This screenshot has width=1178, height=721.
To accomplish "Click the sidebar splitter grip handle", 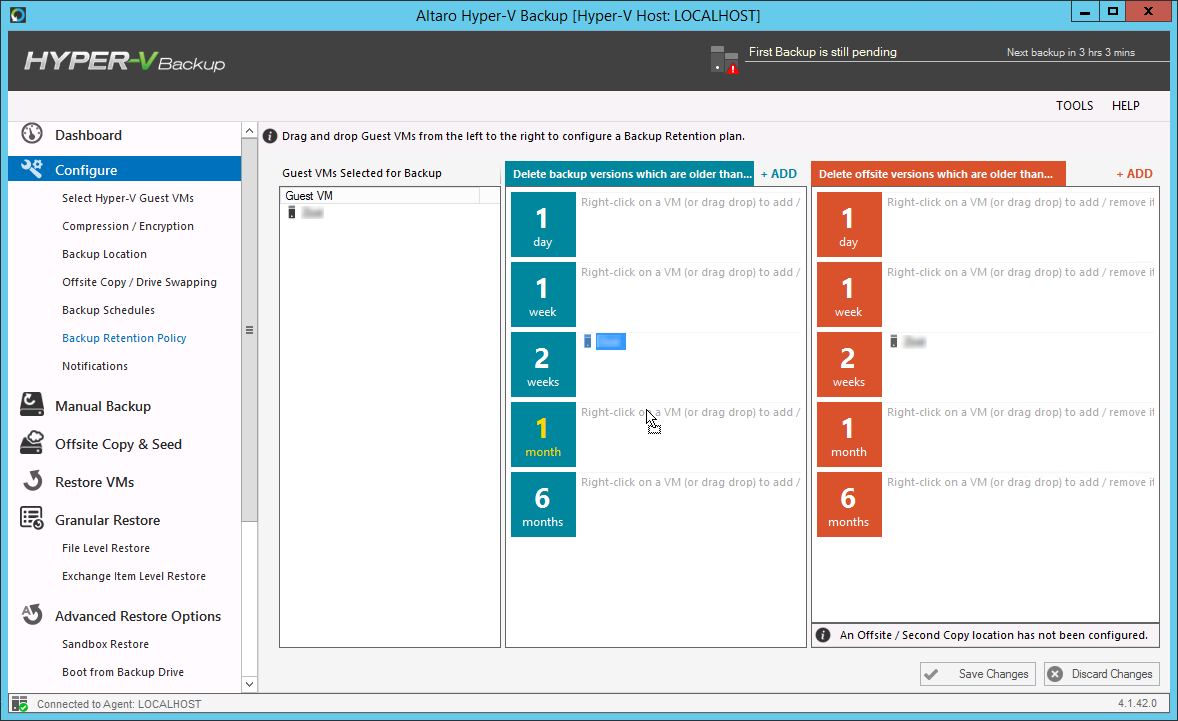I will 249,330.
